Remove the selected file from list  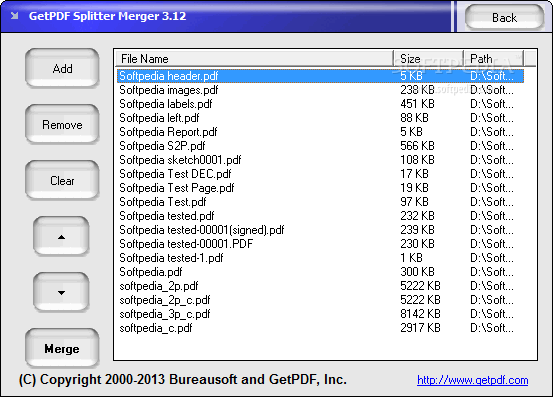pos(62,124)
